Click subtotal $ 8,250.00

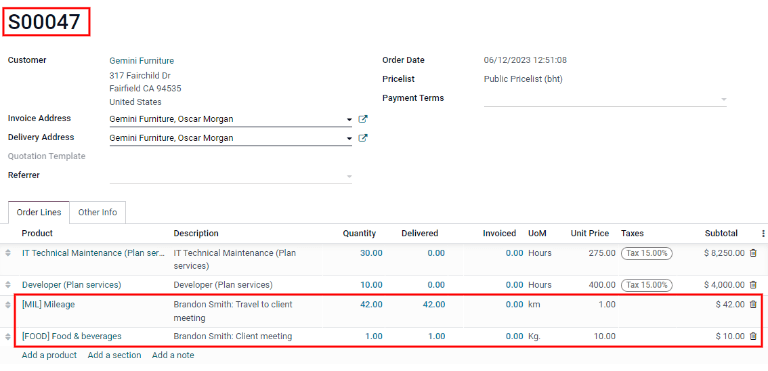pos(724,253)
